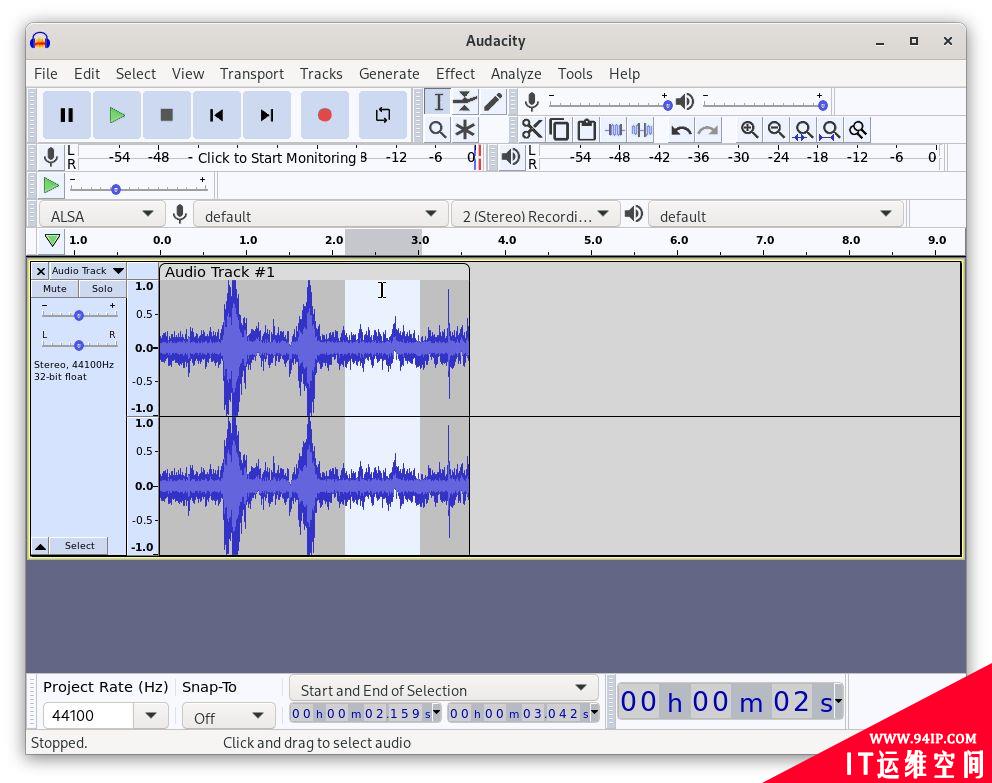Select the Envelope tool
Viewport: 992px width, 783px height.
tap(465, 102)
